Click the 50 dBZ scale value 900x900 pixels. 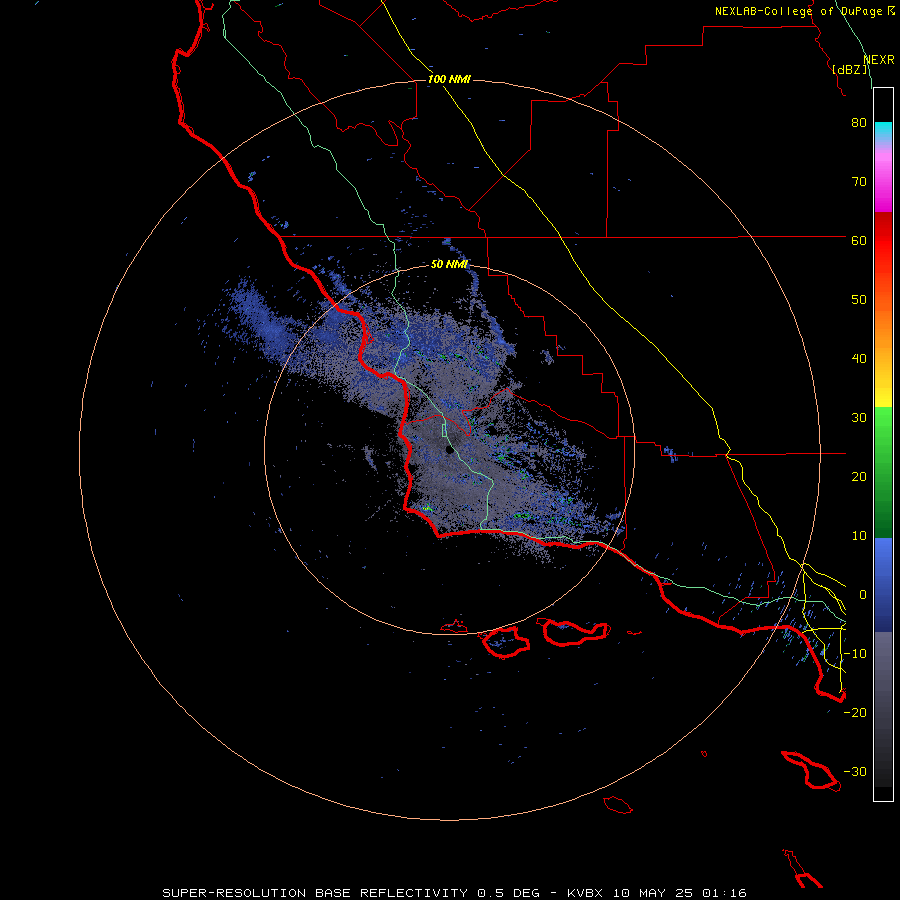tap(859, 300)
